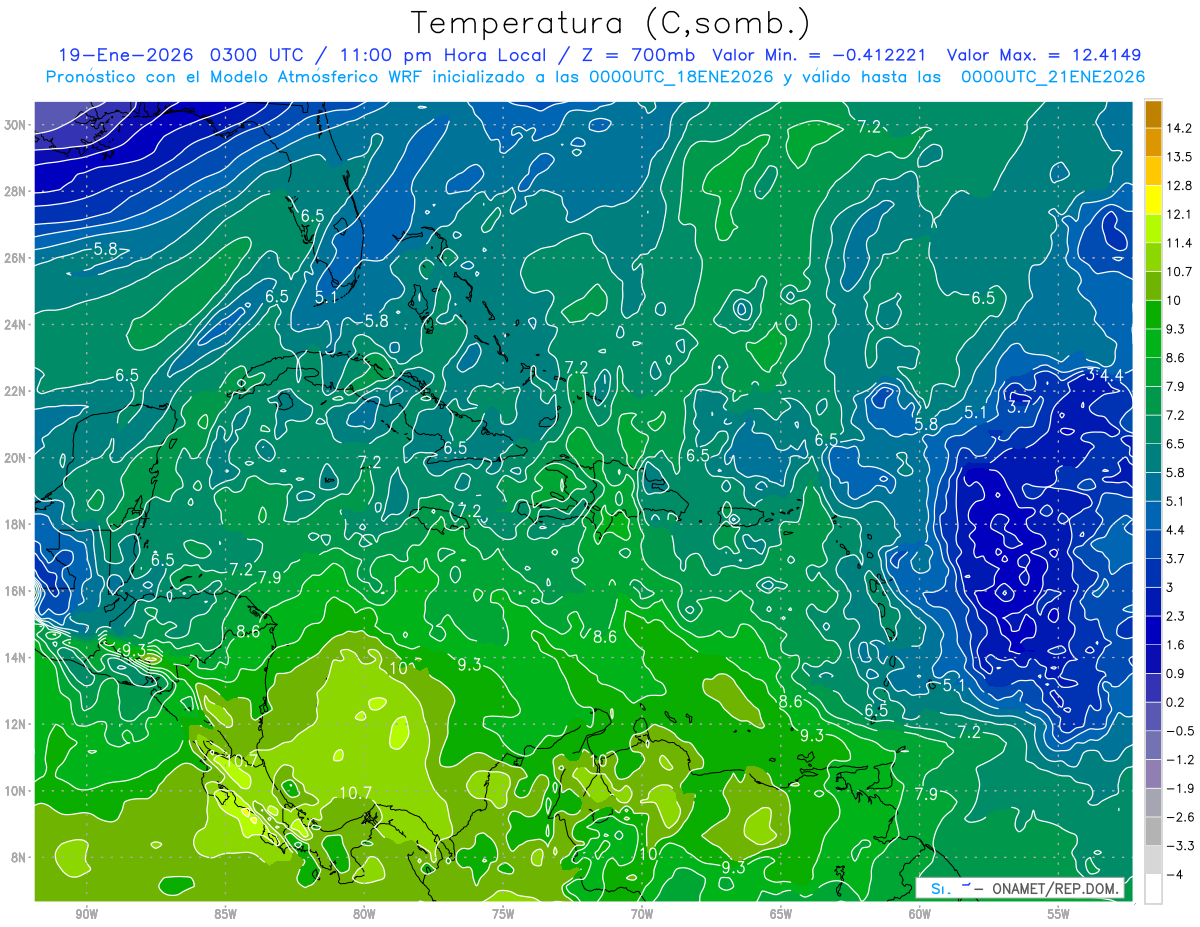Click the 65W longitude axis label
Screen dimensions: 1200x927
781,914
